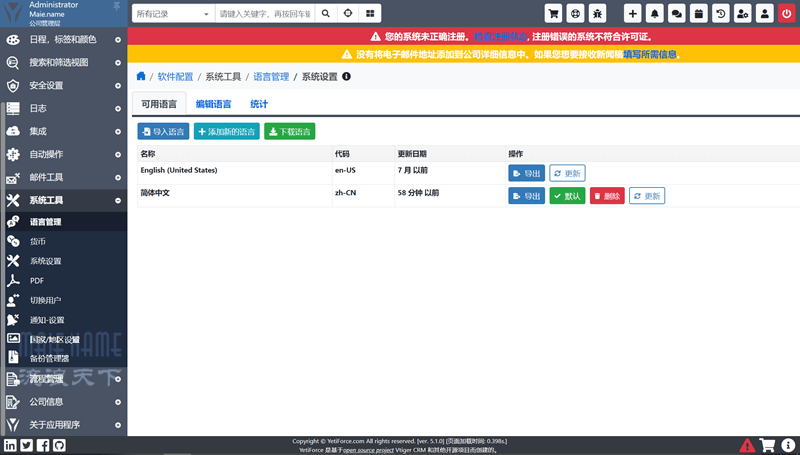Click open source project footer link
Image resolution: width=800 pixels, height=455 pixels.
pos(368,450)
